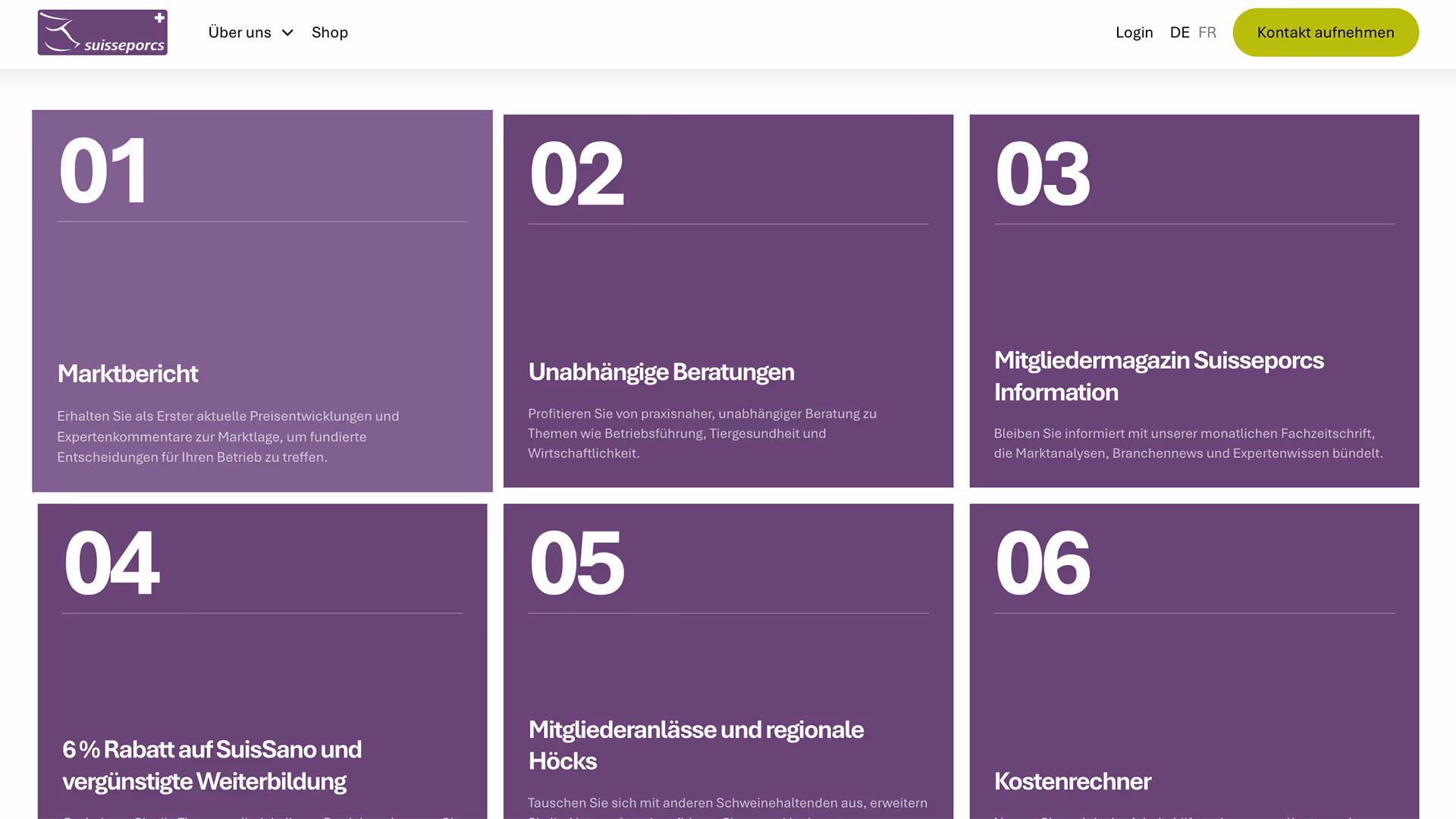Click the large 02 number
Image resolution: width=1456 pixels, height=819 pixels.
pyautogui.click(x=576, y=175)
